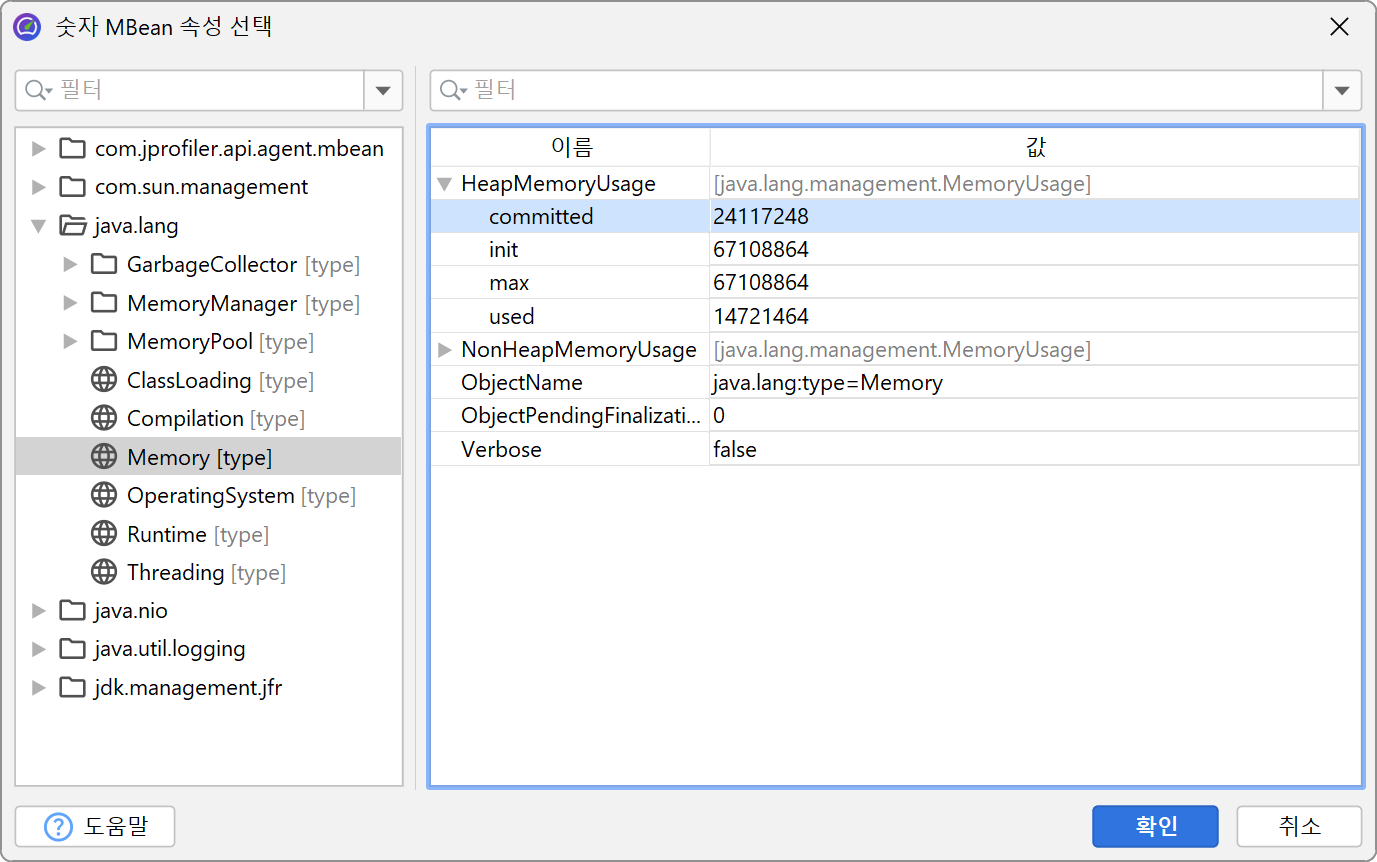Open the left filter dropdown arrow

point(382,91)
